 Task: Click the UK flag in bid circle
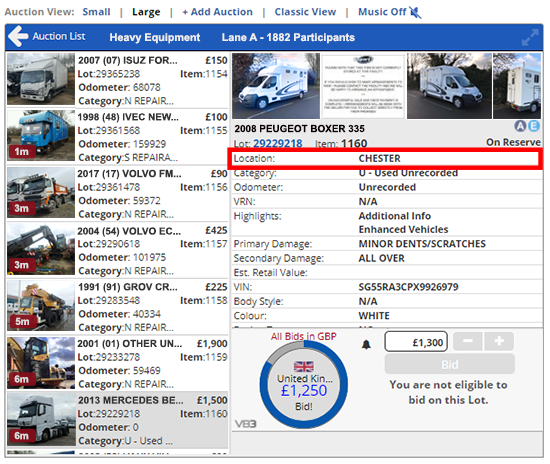click(304, 367)
